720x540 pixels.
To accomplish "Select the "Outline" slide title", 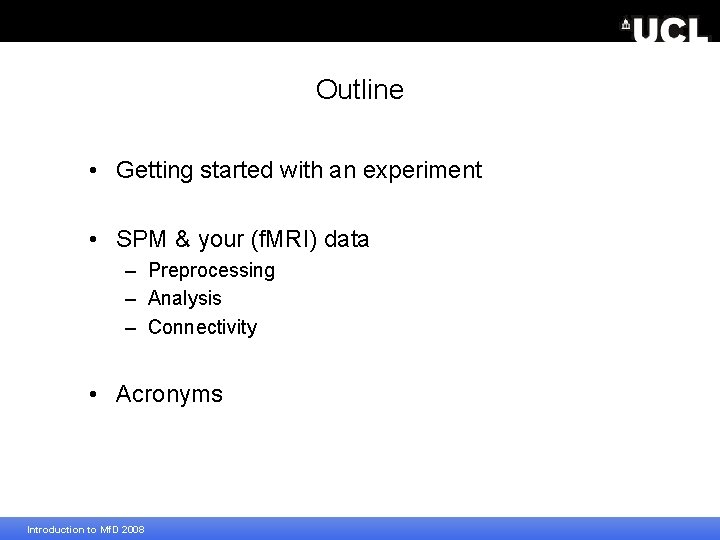I will (x=360, y=90).
